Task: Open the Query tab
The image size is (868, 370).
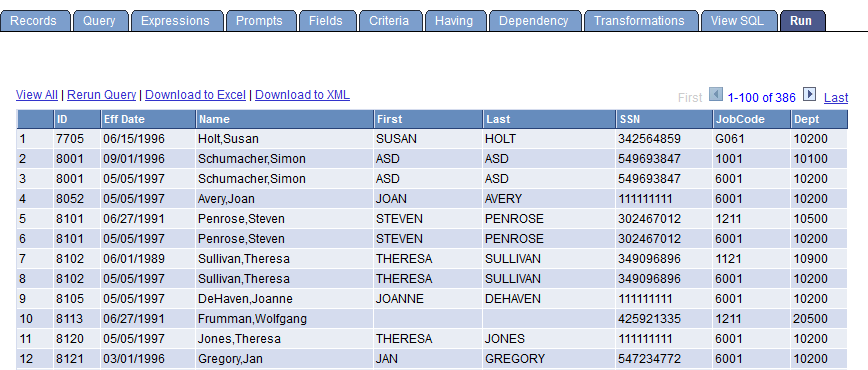Action: coord(100,21)
